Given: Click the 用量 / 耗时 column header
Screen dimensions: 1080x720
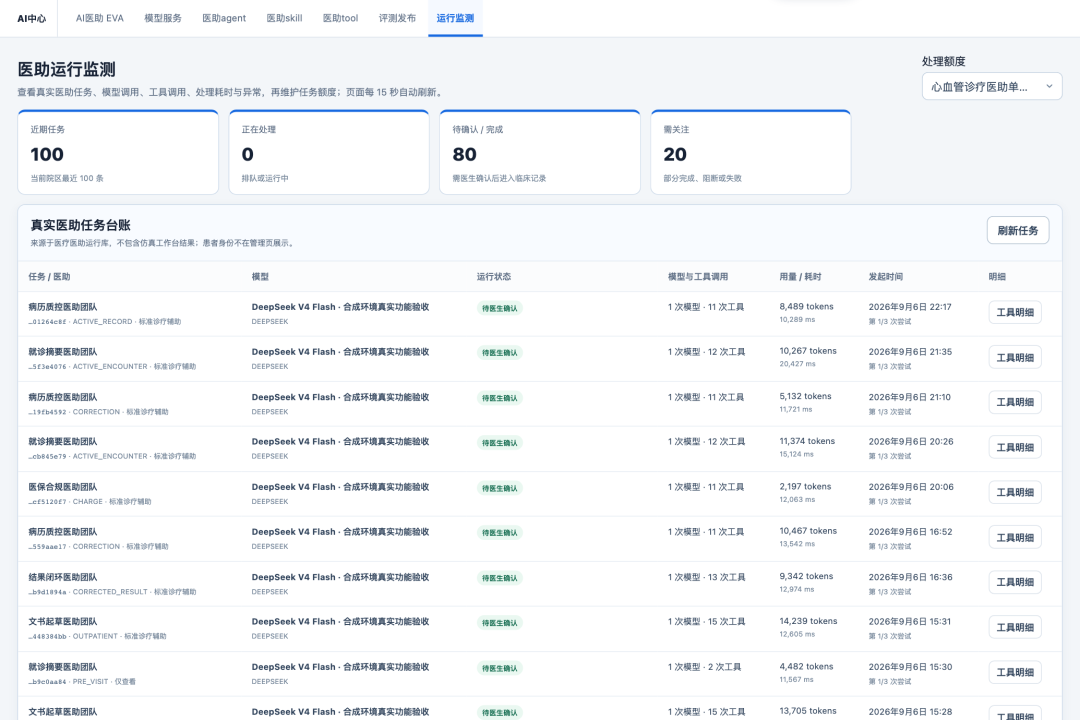Looking at the screenshot, I should click(800, 277).
